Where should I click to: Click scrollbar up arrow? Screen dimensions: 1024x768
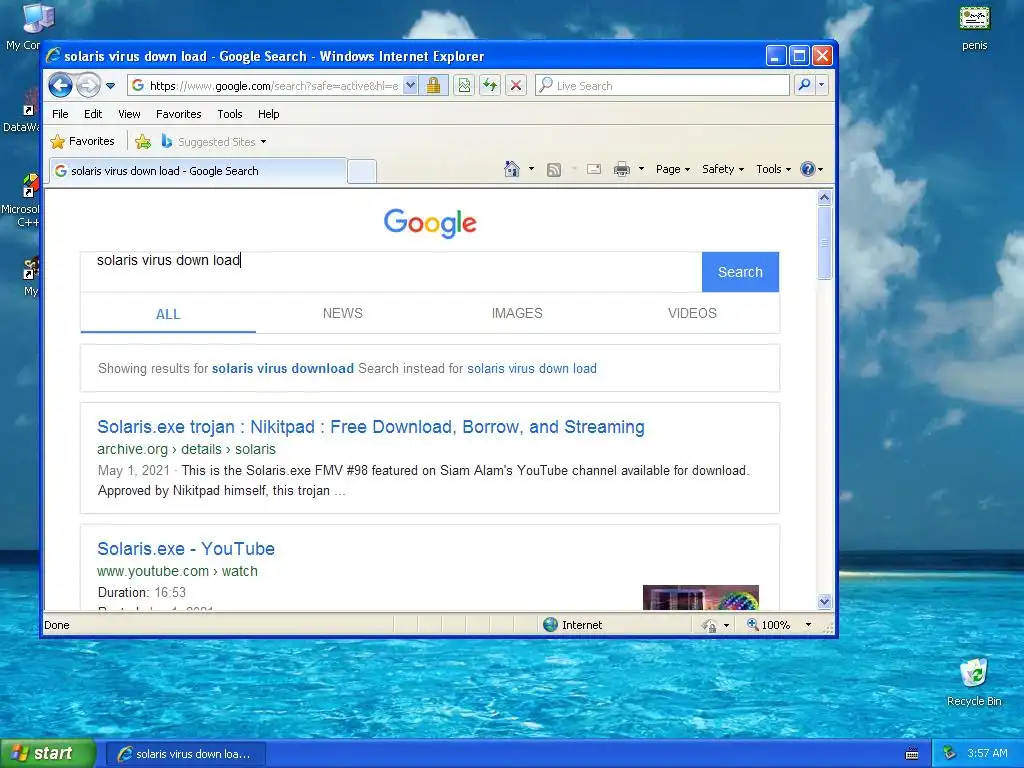click(x=824, y=197)
